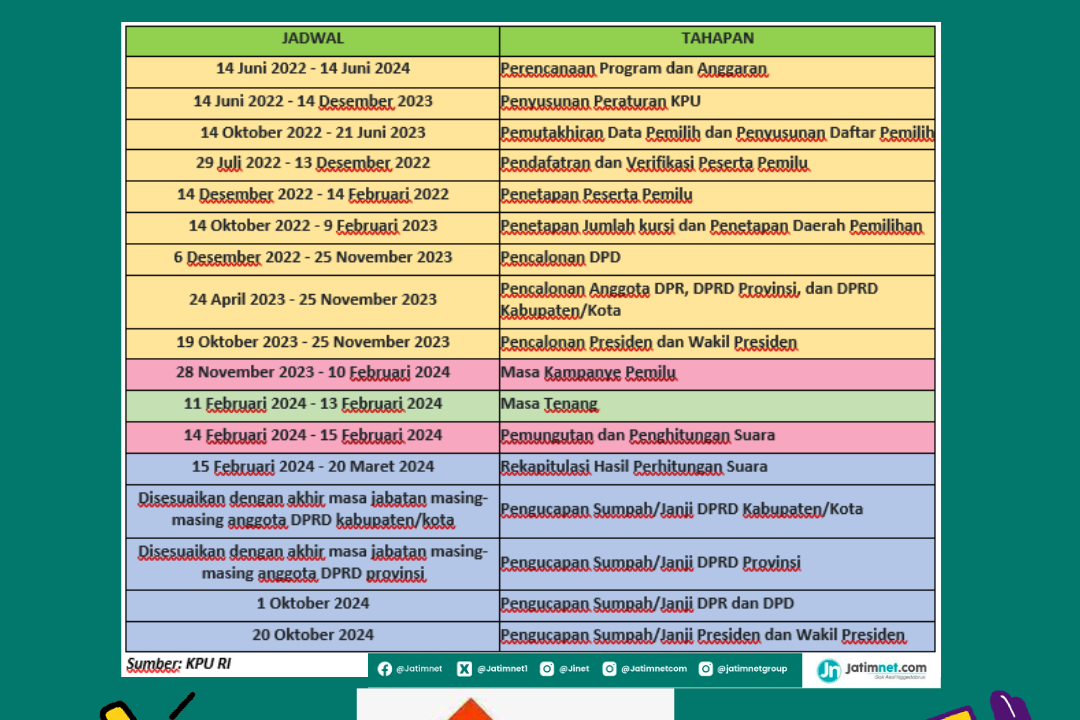
Task: Click cell '1 Oktober 2024'
Action: (313, 606)
